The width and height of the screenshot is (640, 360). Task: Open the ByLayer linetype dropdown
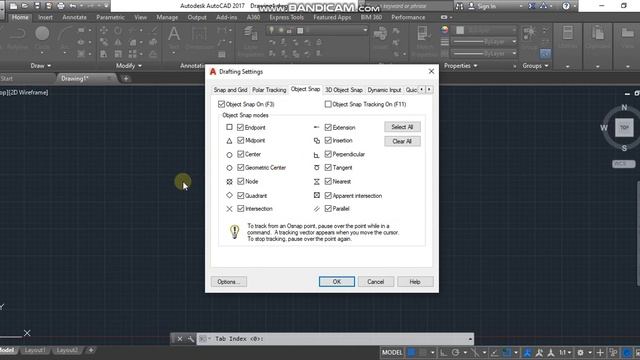click(x=514, y=53)
